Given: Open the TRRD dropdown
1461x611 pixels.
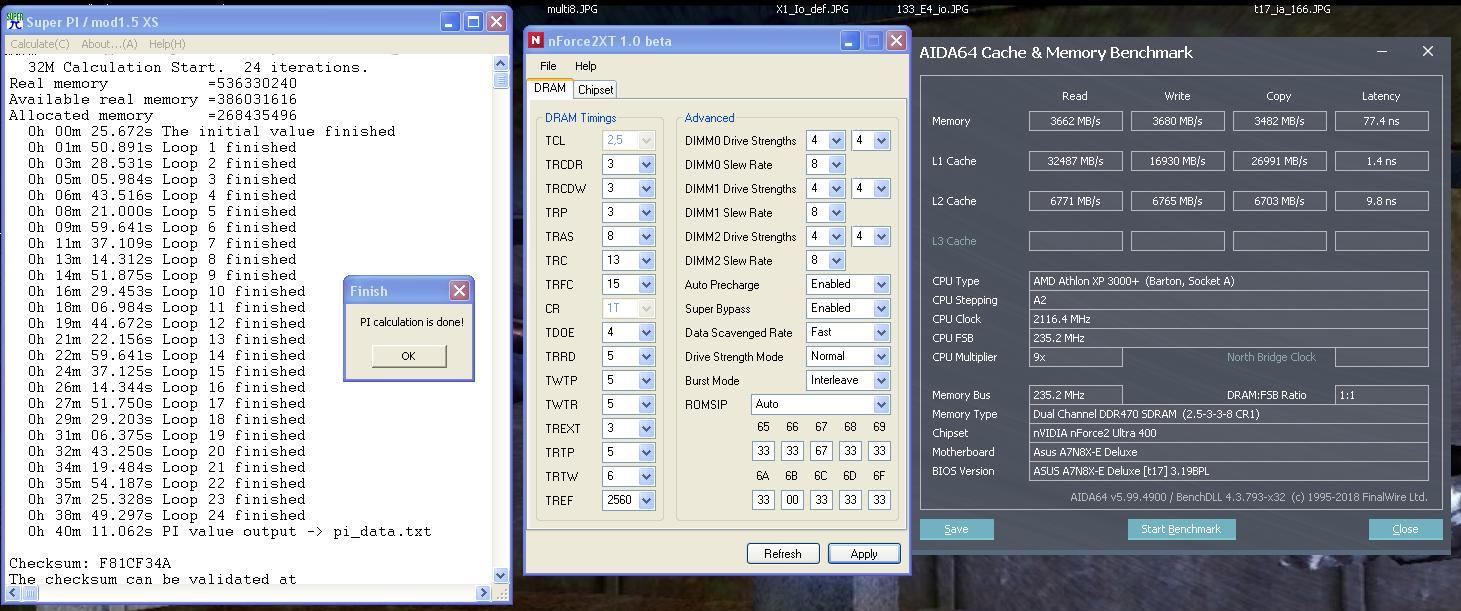Looking at the screenshot, I should point(646,357).
